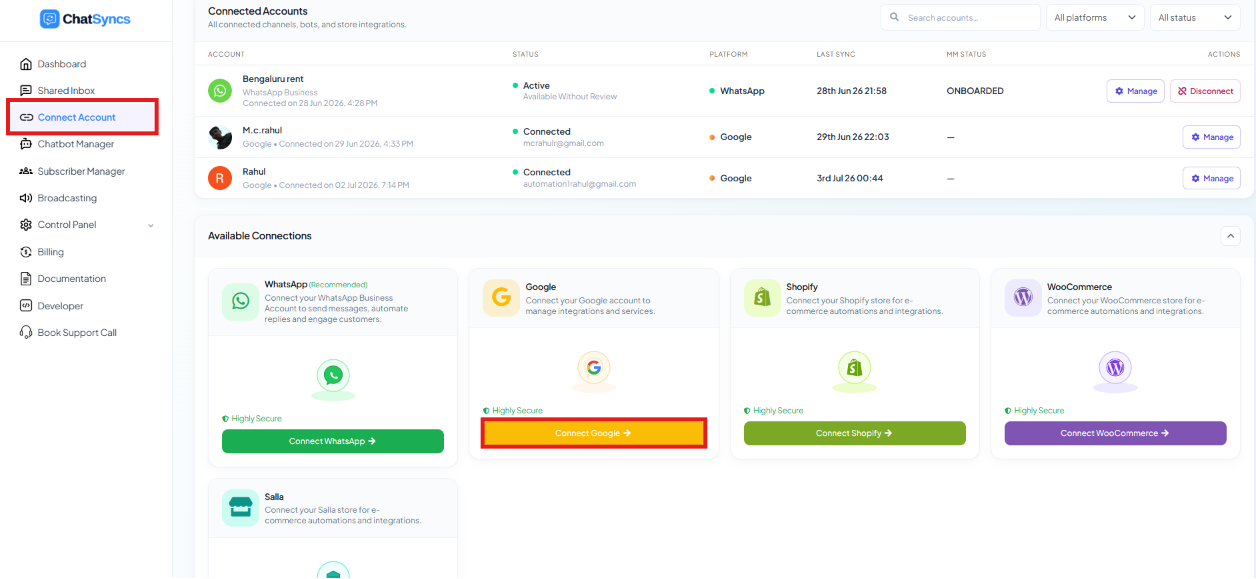Click the round Shopify illustration icon
The width and height of the screenshot is (1256, 579).
pos(855,368)
